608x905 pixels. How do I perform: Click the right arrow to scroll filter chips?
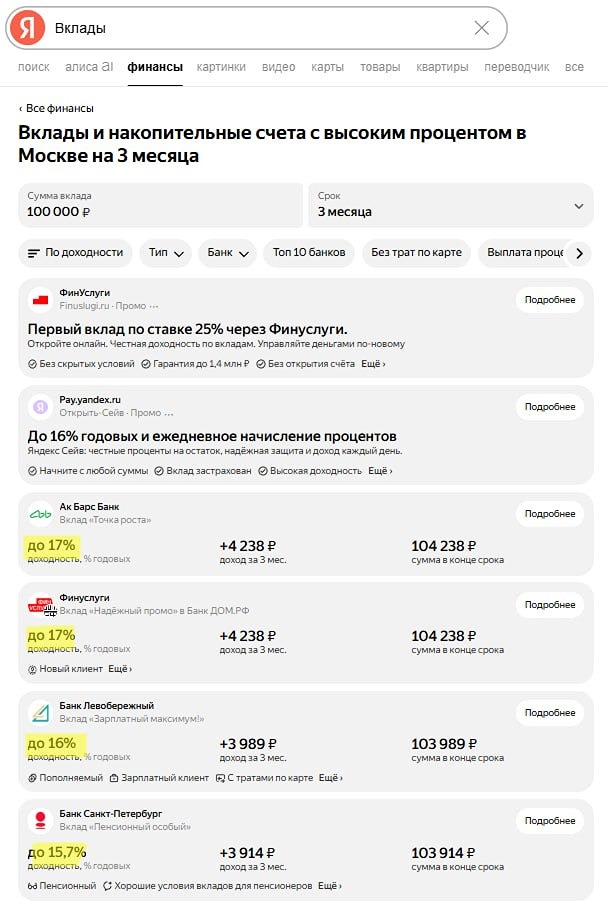(x=580, y=253)
